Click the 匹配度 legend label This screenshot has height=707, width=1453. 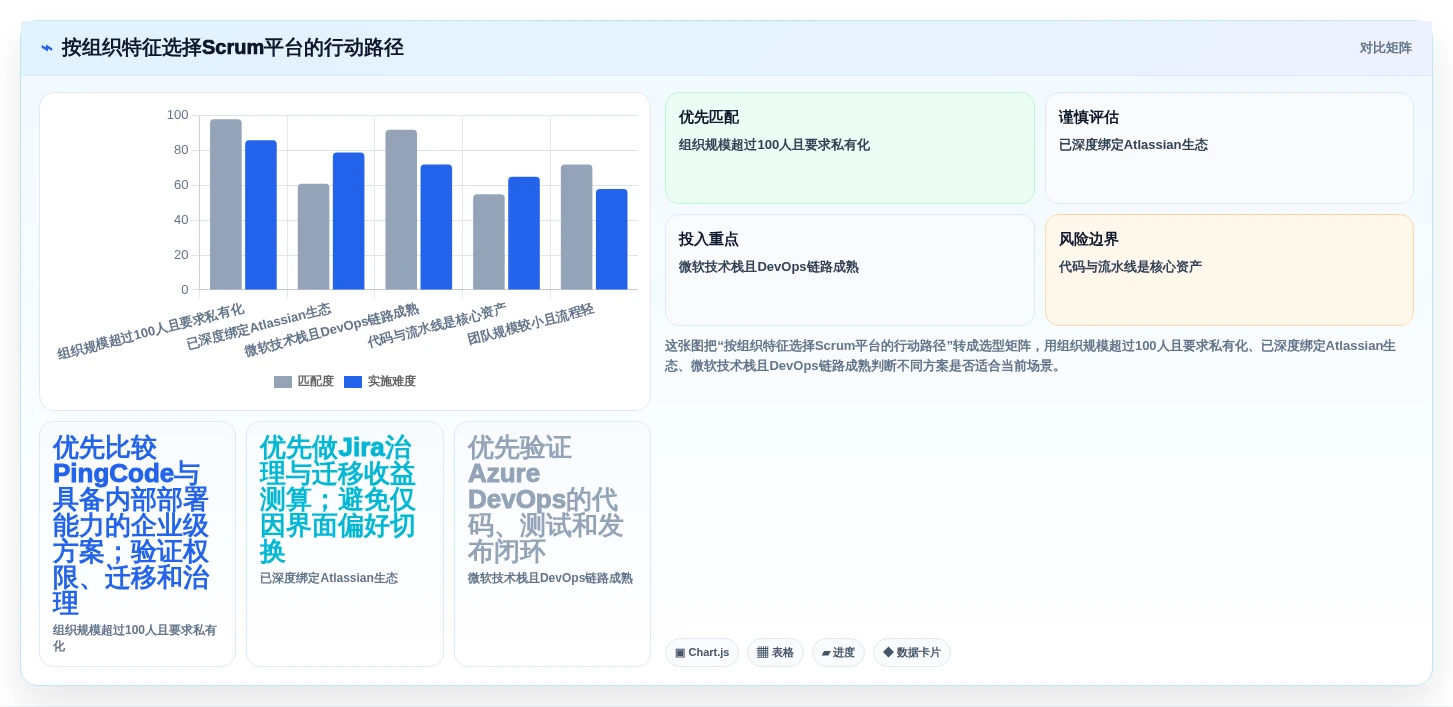click(x=315, y=382)
